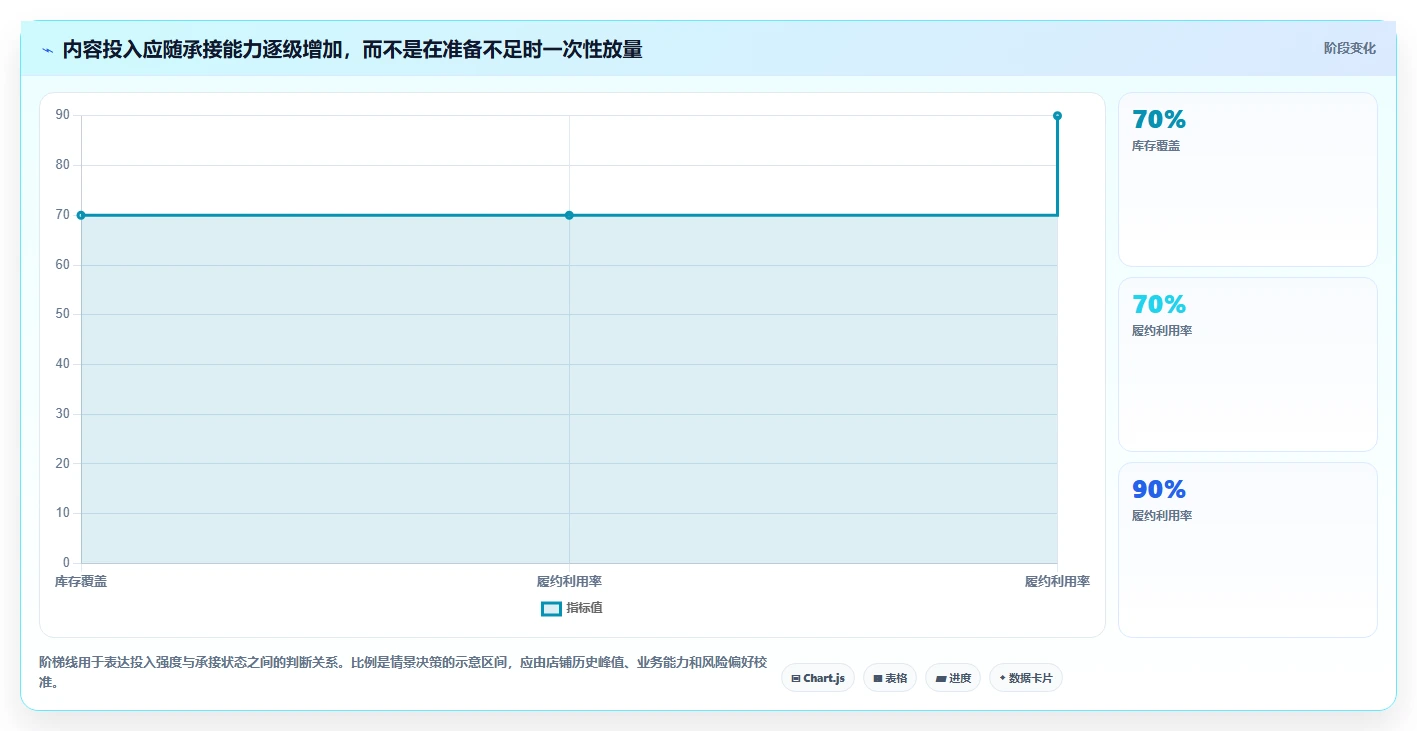Click y-axis label 10
The image size is (1417, 731).
(63, 513)
